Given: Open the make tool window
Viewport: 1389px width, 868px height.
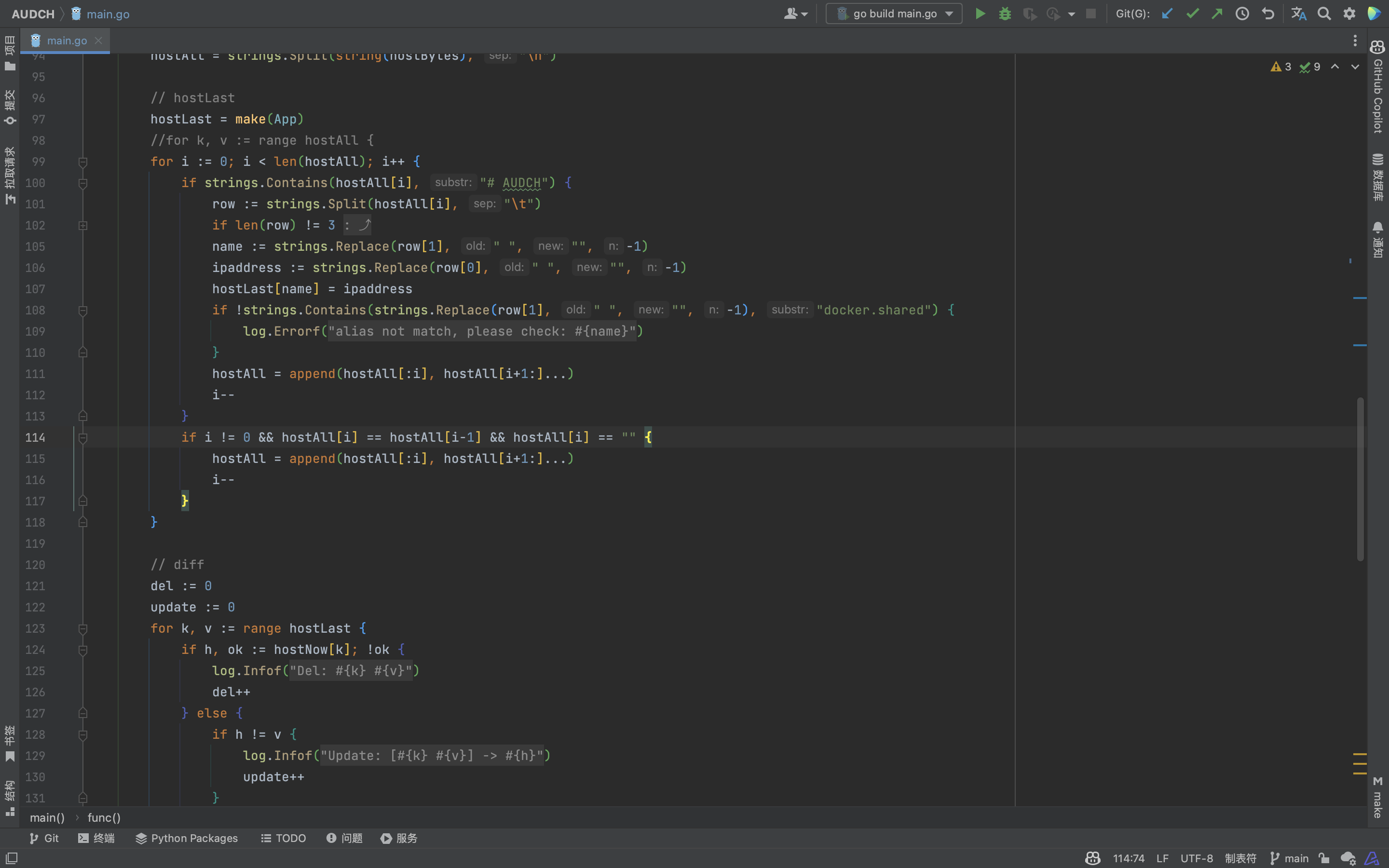Looking at the screenshot, I should (x=1377, y=798).
